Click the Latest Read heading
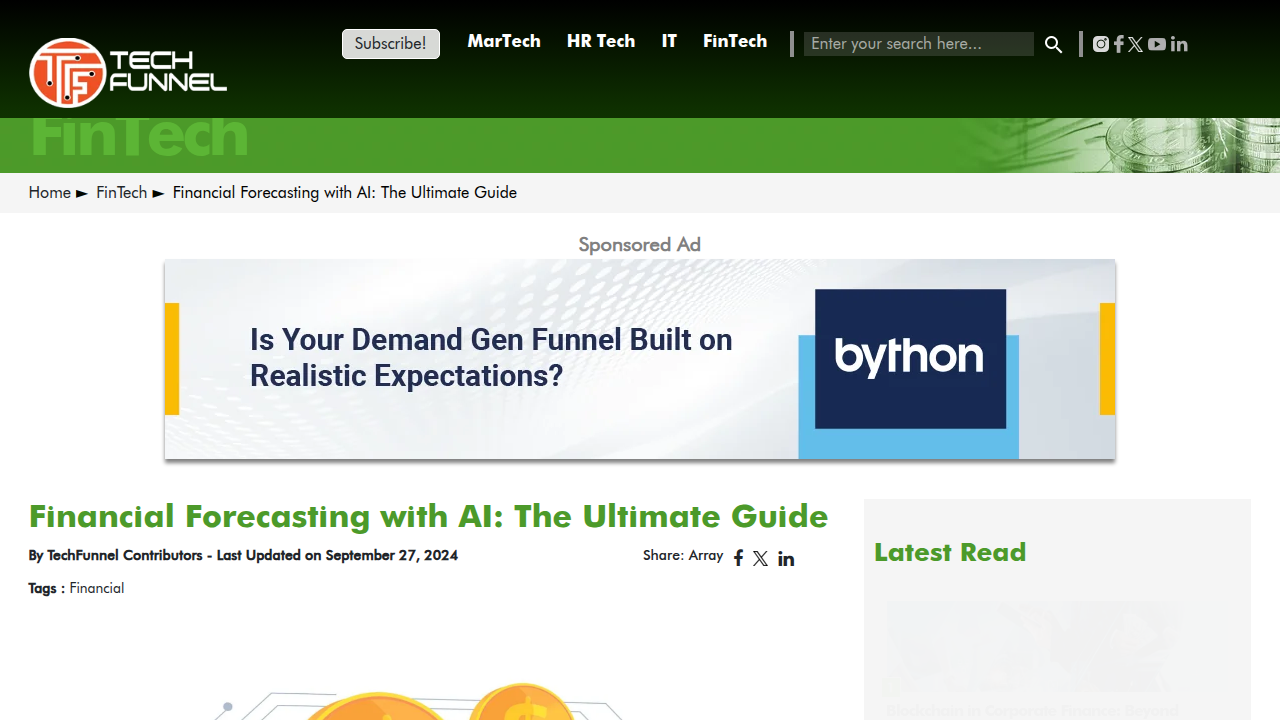The width and height of the screenshot is (1280, 720). [950, 552]
